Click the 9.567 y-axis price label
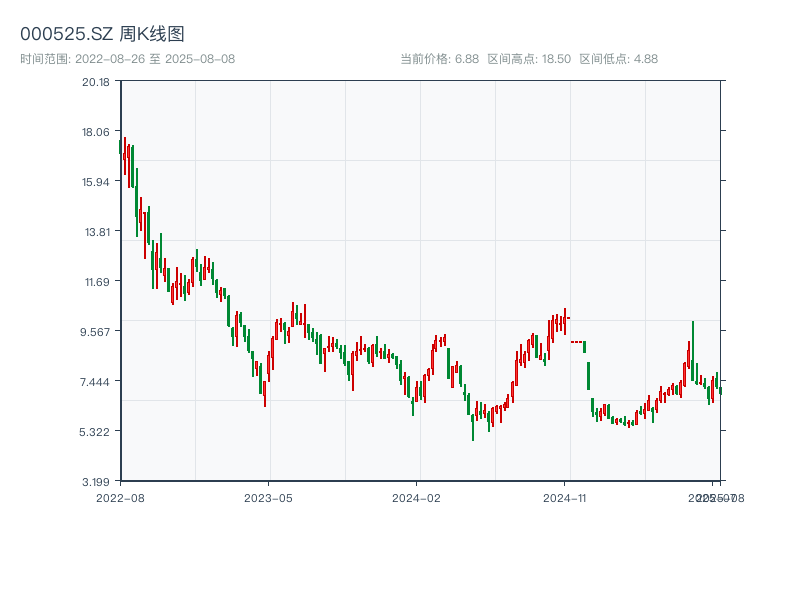 [x=96, y=332]
